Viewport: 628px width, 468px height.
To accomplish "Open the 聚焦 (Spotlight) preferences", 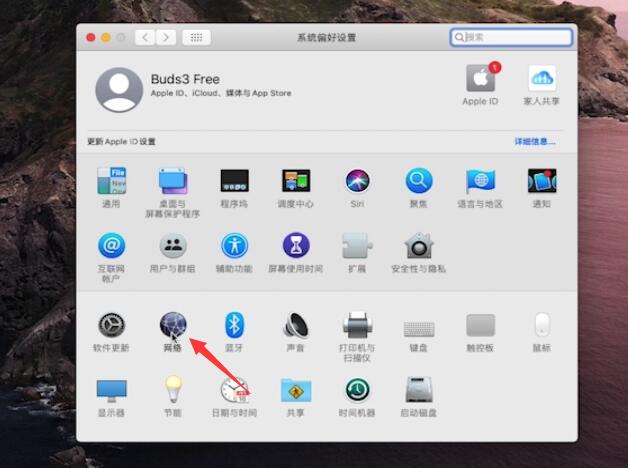I will click(x=419, y=181).
